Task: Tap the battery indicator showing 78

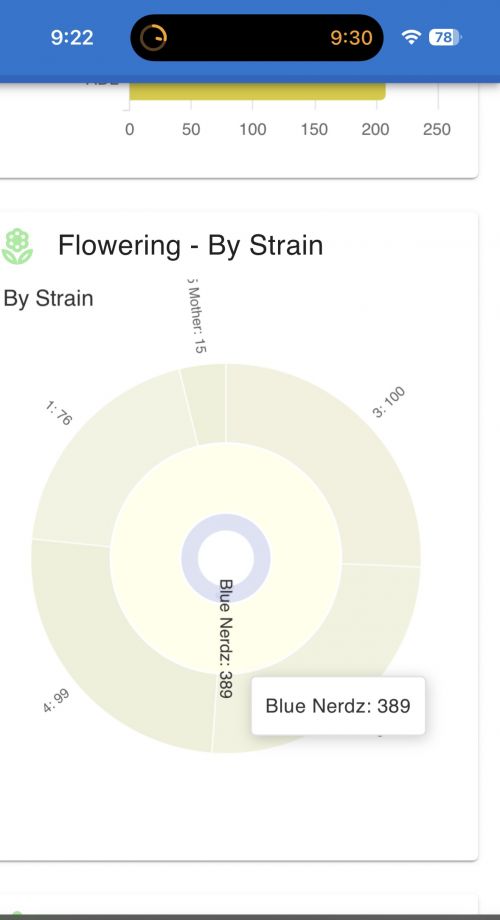Action: [x=445, y=38]
